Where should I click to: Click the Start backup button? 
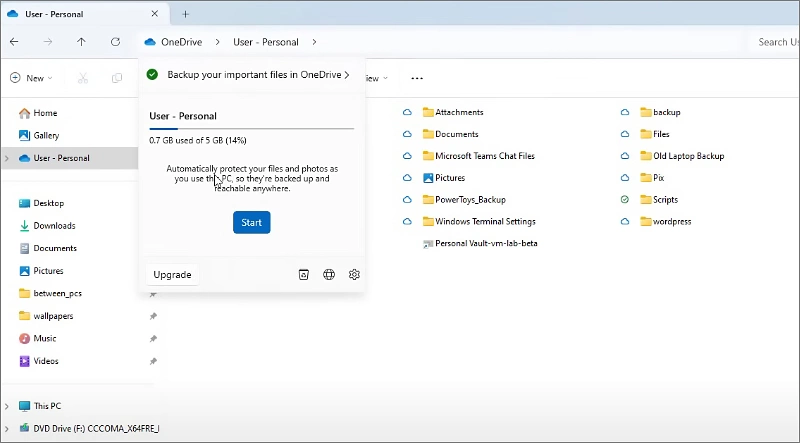[x=252, y=223]
